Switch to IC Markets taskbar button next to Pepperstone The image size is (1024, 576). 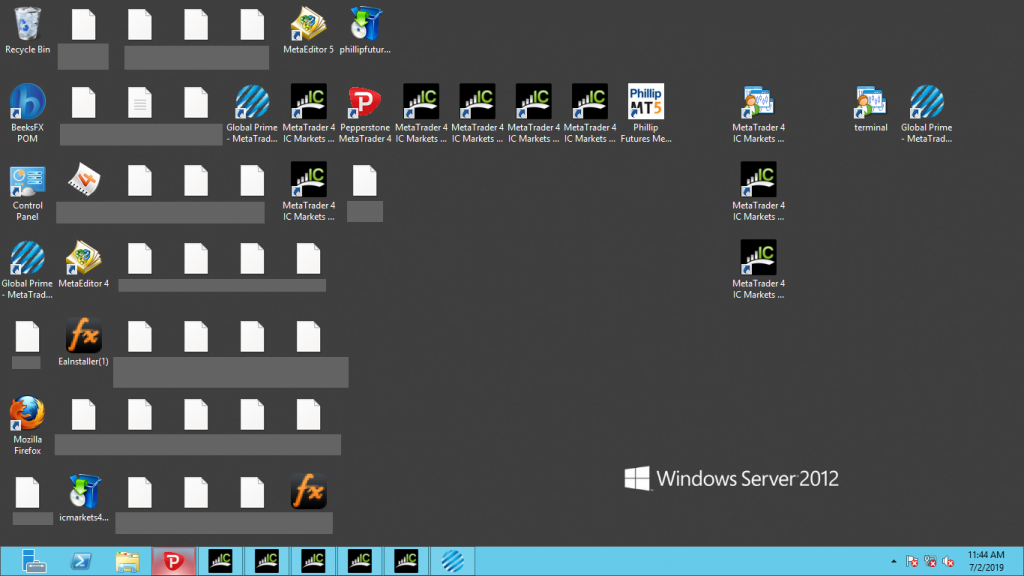point(220,561)
